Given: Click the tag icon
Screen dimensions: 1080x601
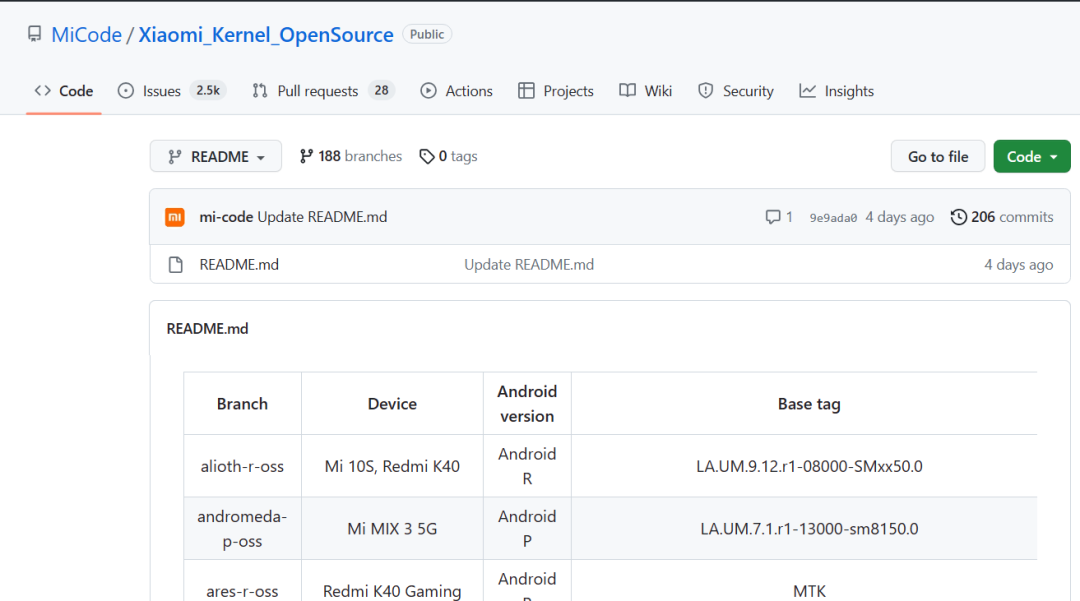Looking at the screenshot, I should click(427, 157).
